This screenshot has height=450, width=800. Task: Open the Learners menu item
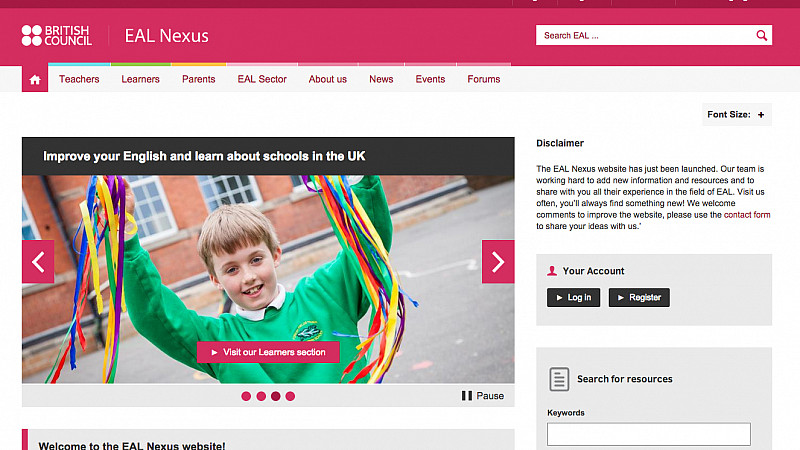[x=140, y=79]
